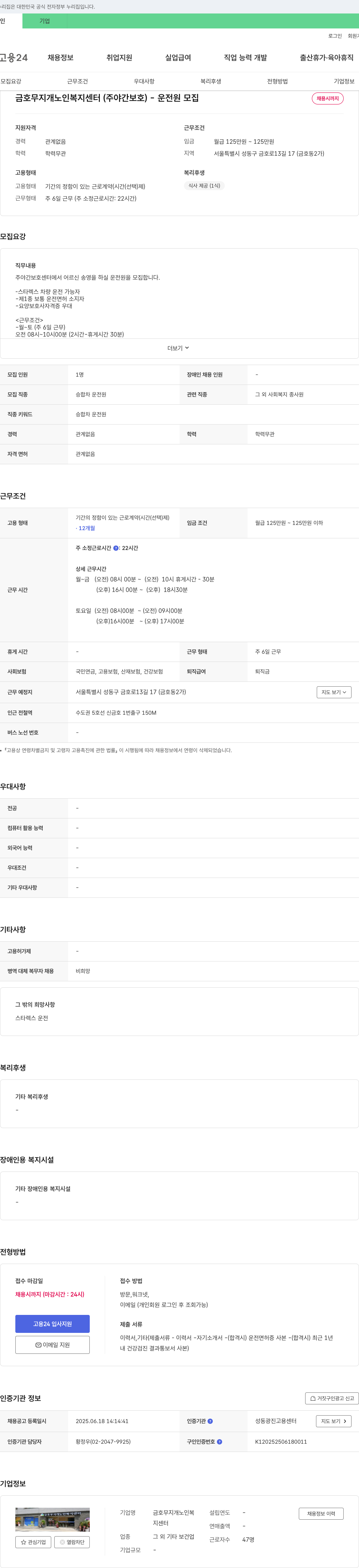Click 그 외 사회복지 종사원 text
Image resolution: width=359 pixels, height=1568 pixels.
point(279,395)
